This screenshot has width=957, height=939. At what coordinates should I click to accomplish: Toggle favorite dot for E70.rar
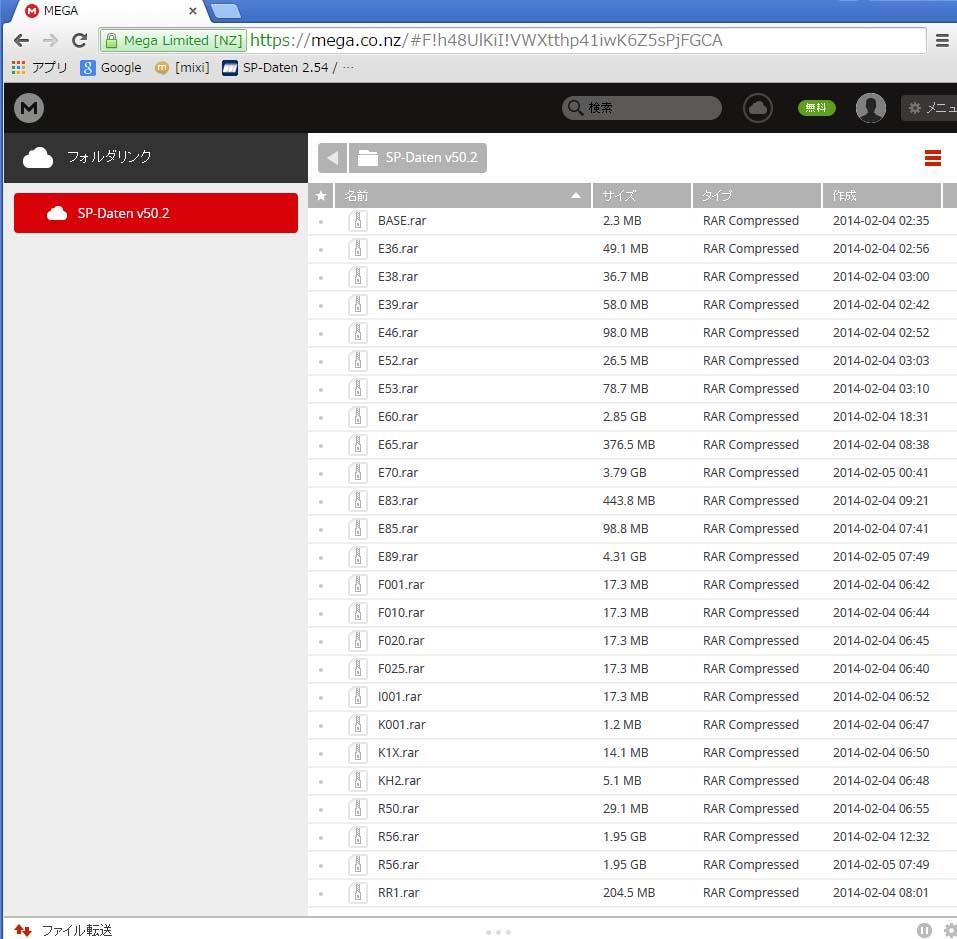(x=321, y=474)
